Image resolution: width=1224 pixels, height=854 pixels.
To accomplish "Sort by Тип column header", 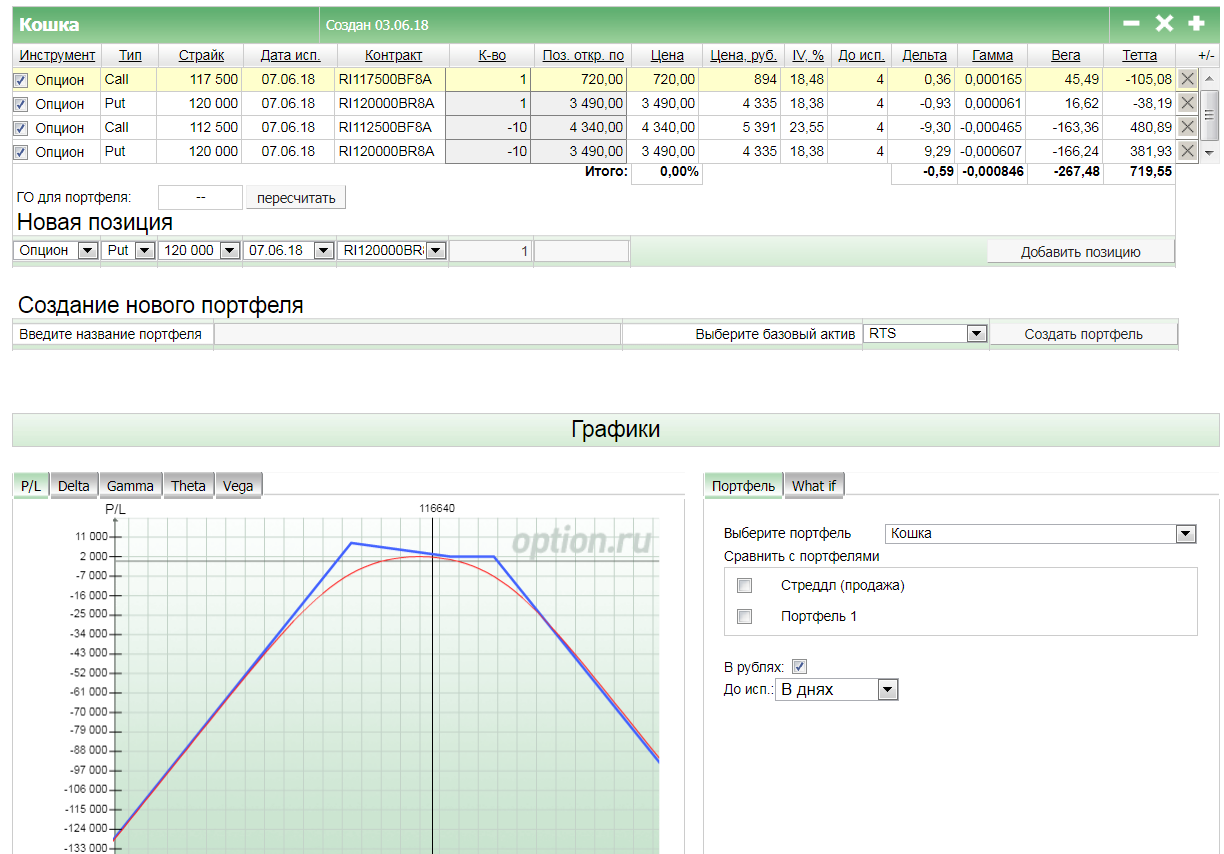I will pyautogui.click(x=130, y=55).
